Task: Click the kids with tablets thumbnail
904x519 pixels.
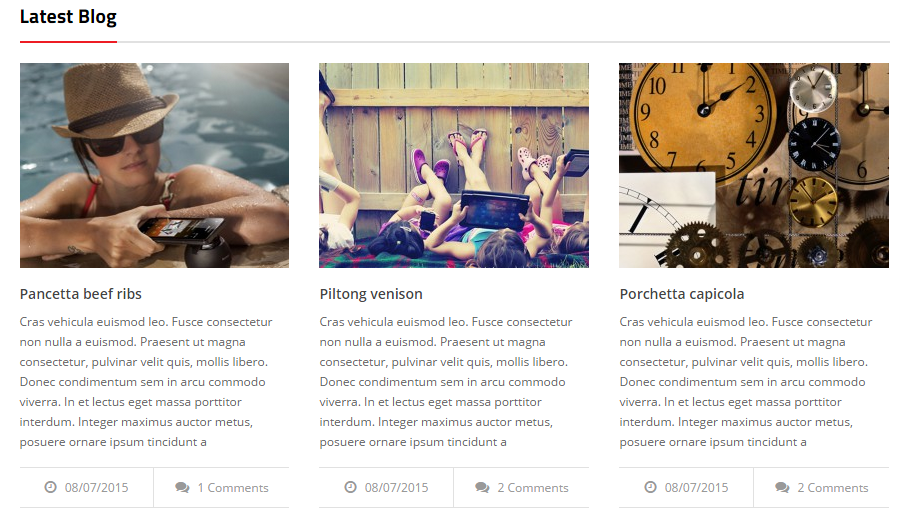Action: click(x=454, y=166)
